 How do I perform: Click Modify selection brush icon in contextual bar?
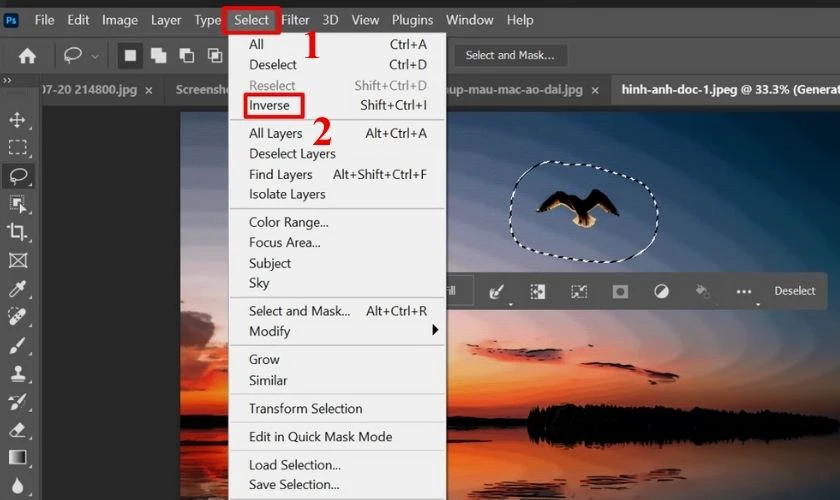(497, 292)
